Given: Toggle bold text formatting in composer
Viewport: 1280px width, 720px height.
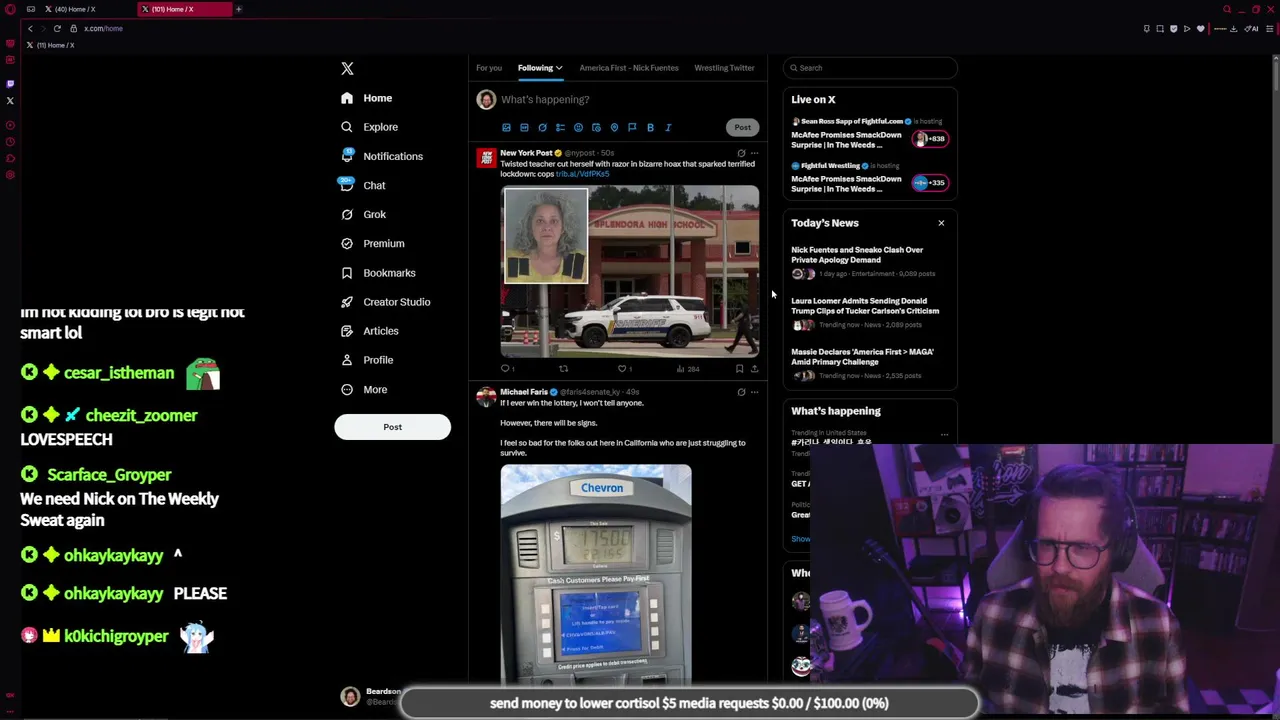Looking at the screenshot, I should click(x=650, y=128).
